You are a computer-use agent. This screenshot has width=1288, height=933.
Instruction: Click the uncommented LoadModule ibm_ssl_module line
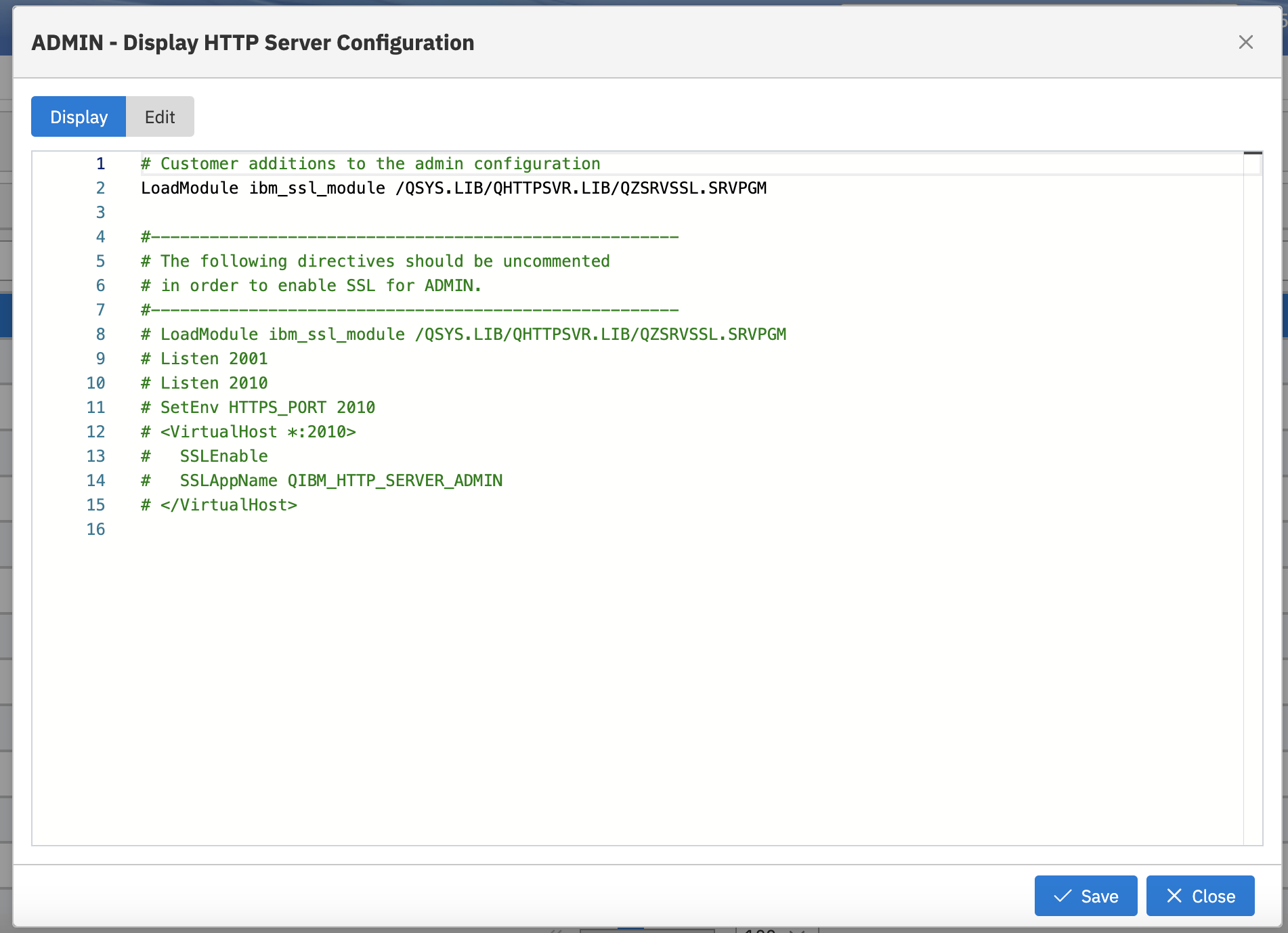(454, 188)
